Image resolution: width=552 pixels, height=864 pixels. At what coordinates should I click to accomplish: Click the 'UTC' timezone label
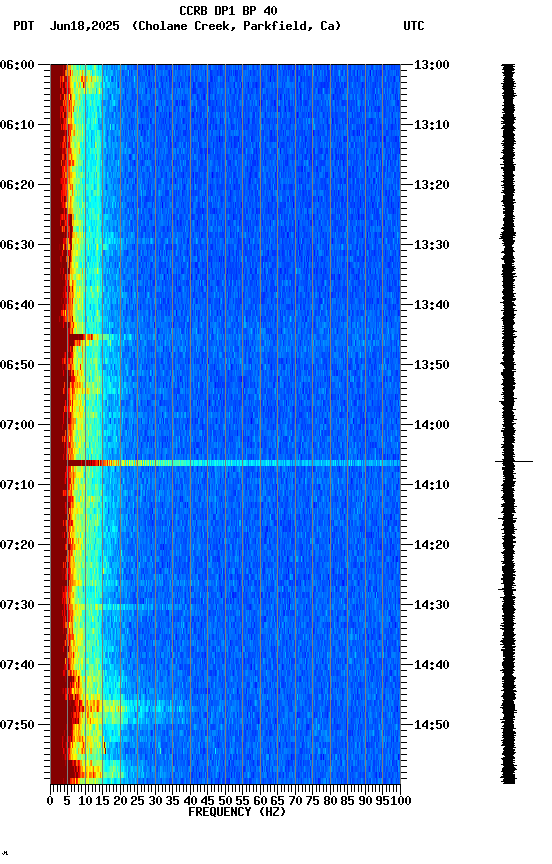(x=414, y=26)
